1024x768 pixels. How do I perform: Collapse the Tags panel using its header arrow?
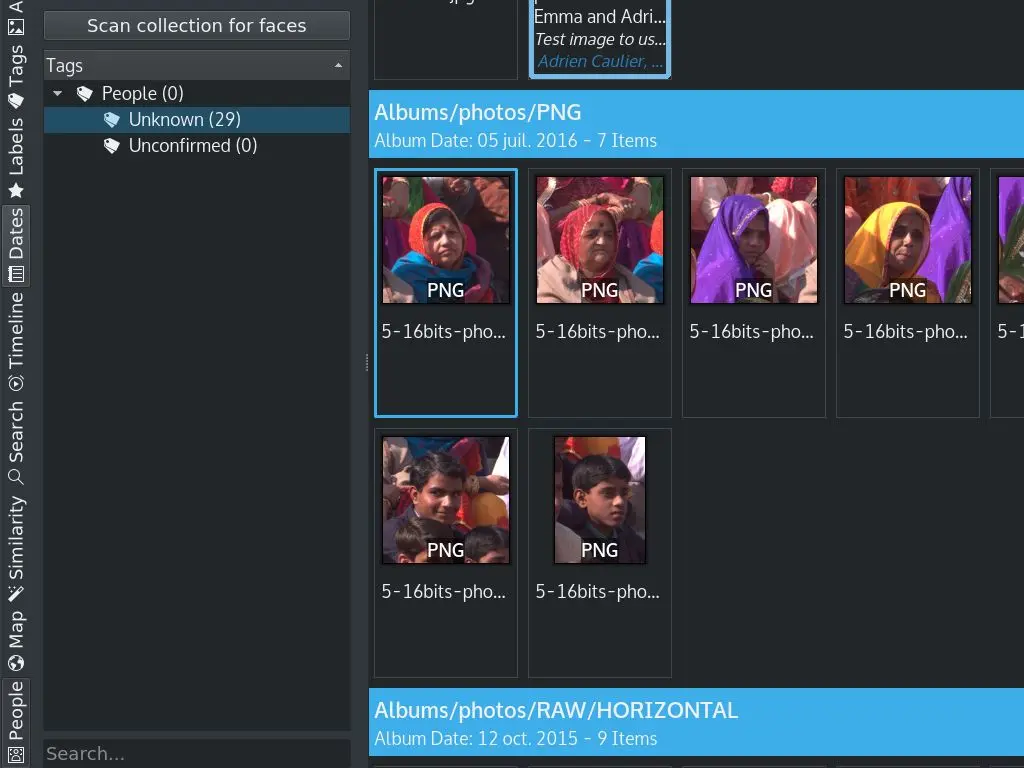pos(340,65)
